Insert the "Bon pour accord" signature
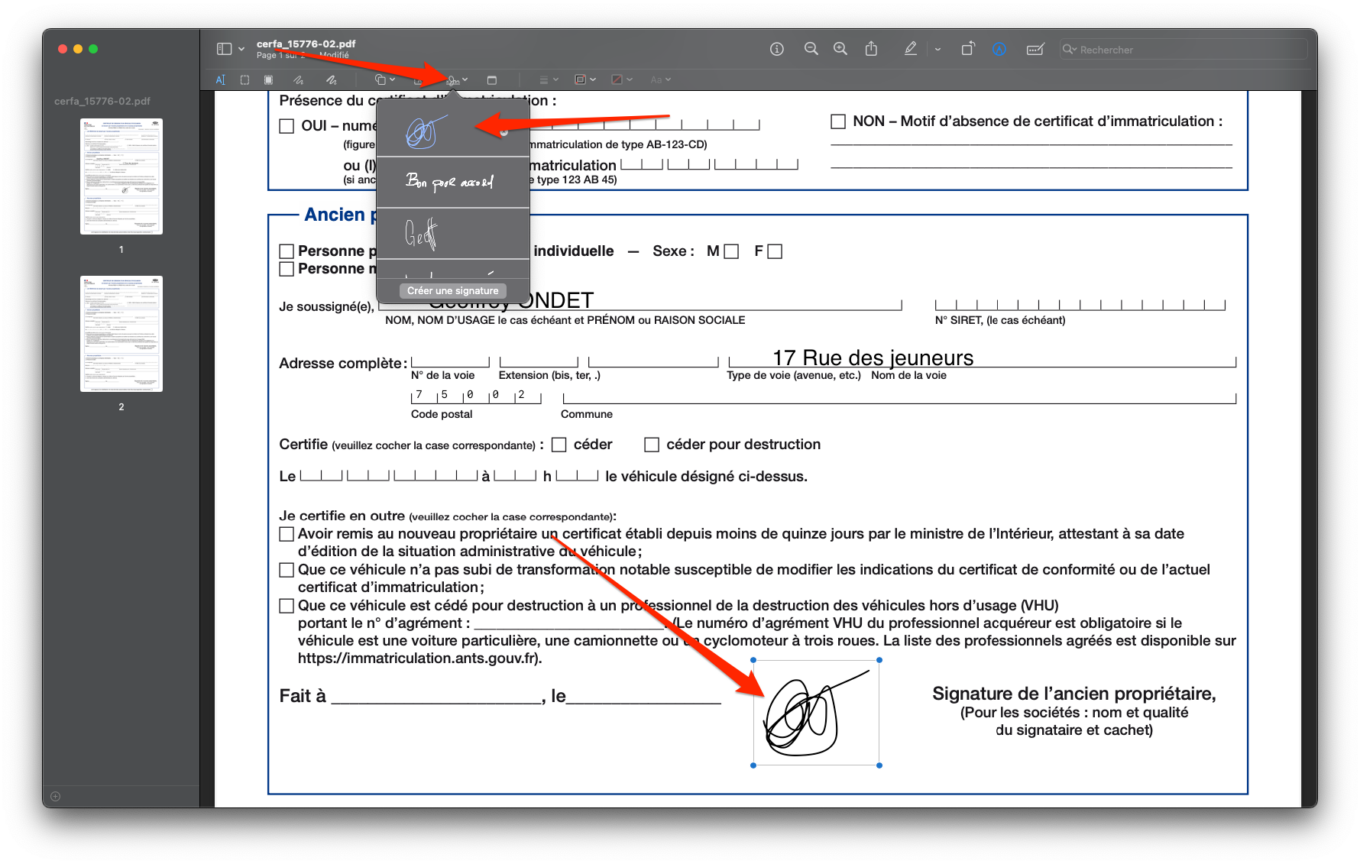This screenshot has height=864, width=1360. 452,182
